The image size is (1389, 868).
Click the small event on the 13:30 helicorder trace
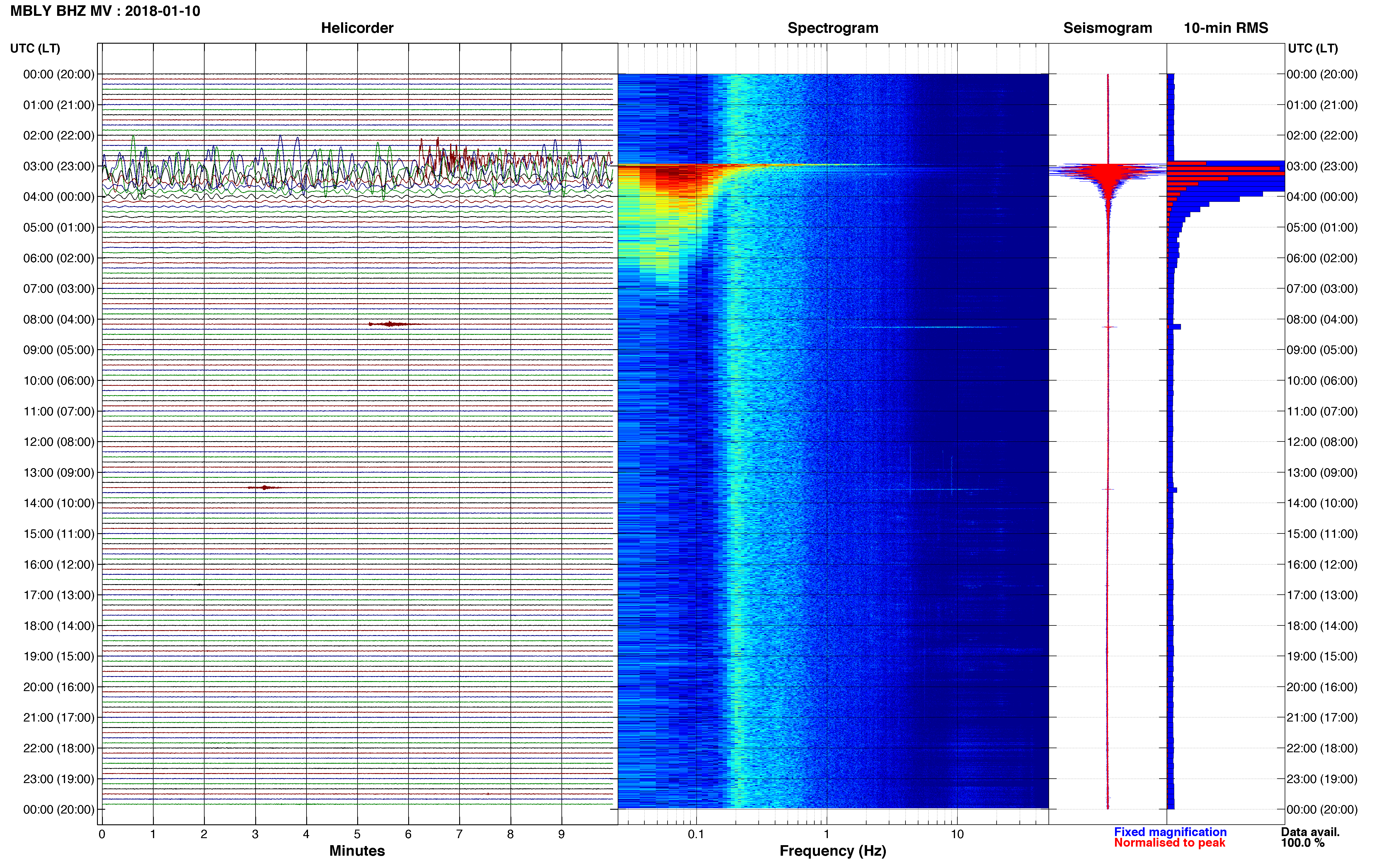pyautogui.click(x=264, y=487)
